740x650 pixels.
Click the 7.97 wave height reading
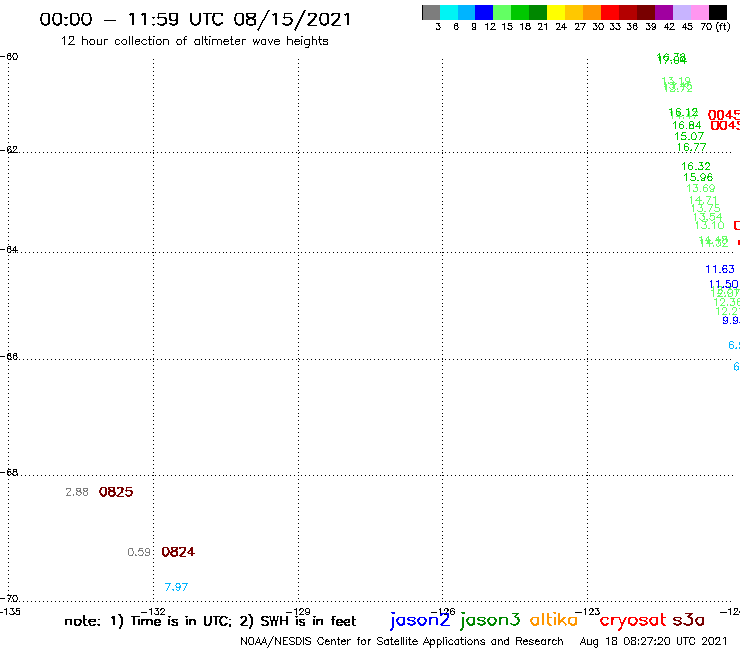click(176, 587)
